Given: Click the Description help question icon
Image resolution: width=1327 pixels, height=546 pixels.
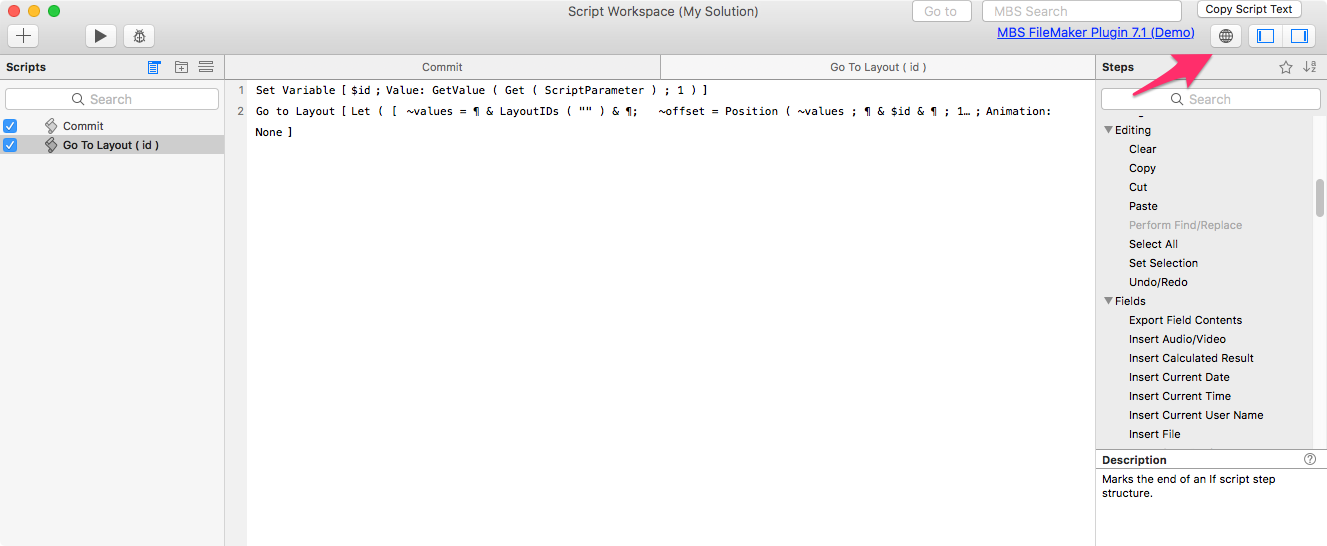Looking at the screenshot, I should click(x=1310, y=460).
